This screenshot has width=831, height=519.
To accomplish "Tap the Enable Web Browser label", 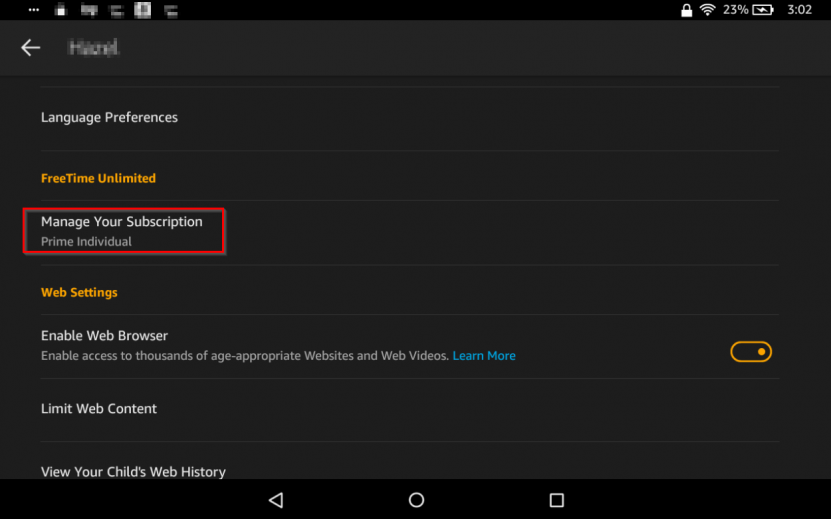I will pos(104,336).
